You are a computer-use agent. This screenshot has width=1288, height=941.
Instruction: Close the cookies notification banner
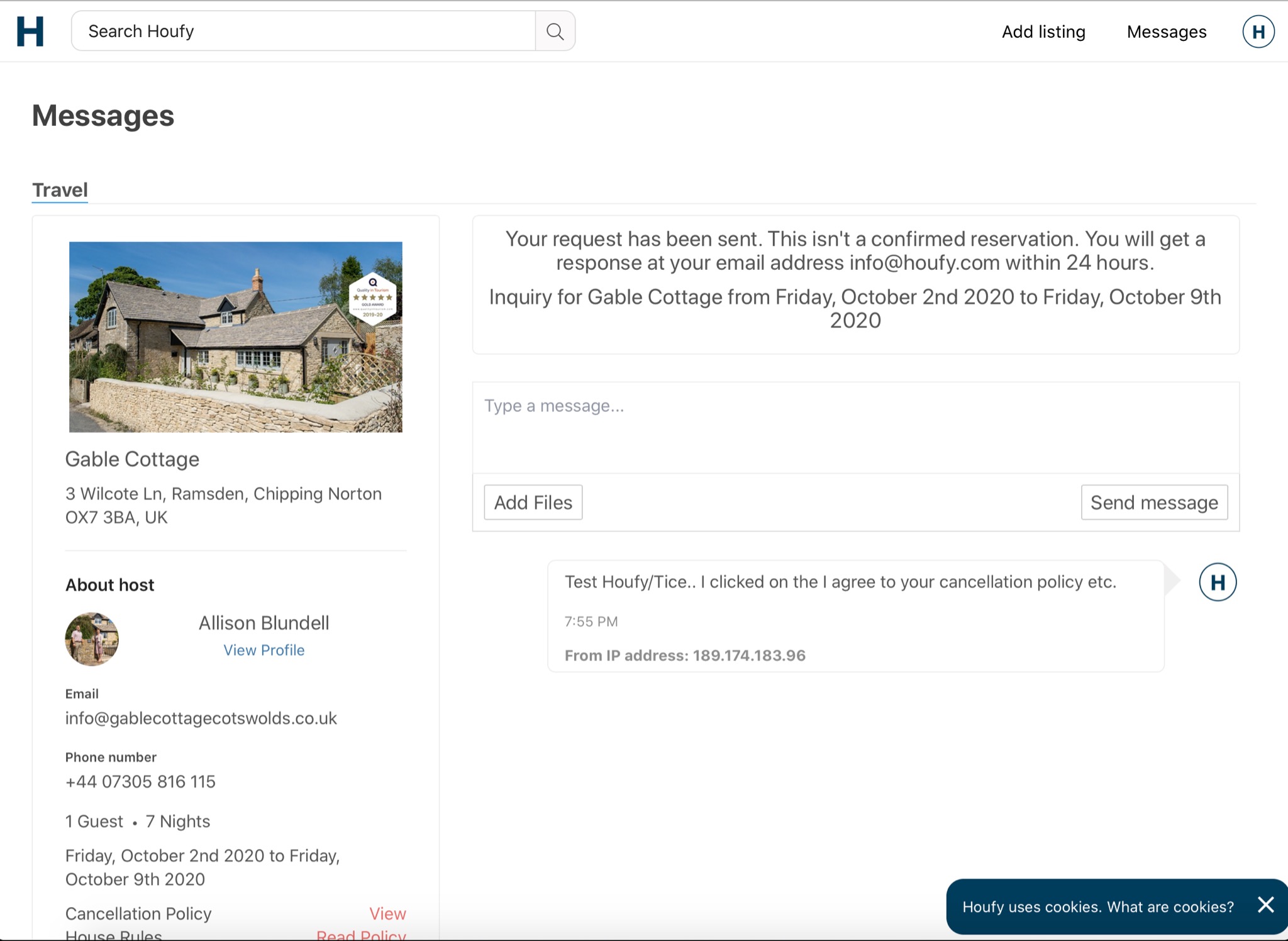(x=1265, y=905)
